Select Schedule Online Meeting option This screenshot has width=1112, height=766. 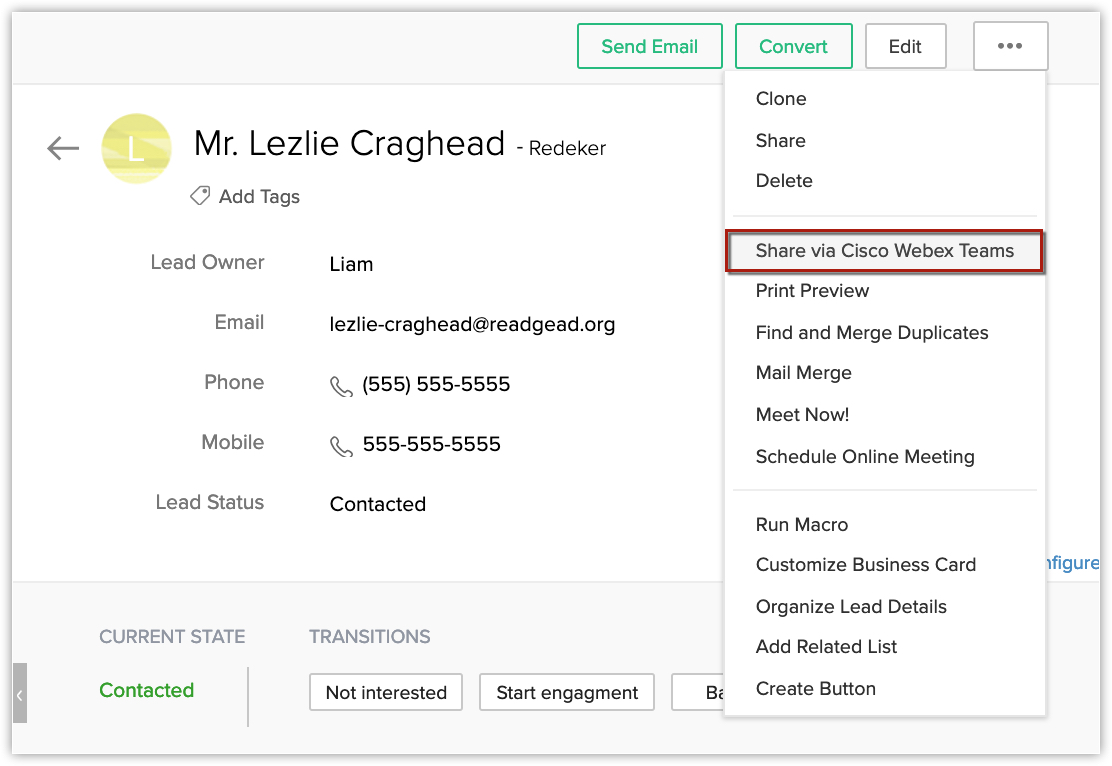click(x=864, y=457)
